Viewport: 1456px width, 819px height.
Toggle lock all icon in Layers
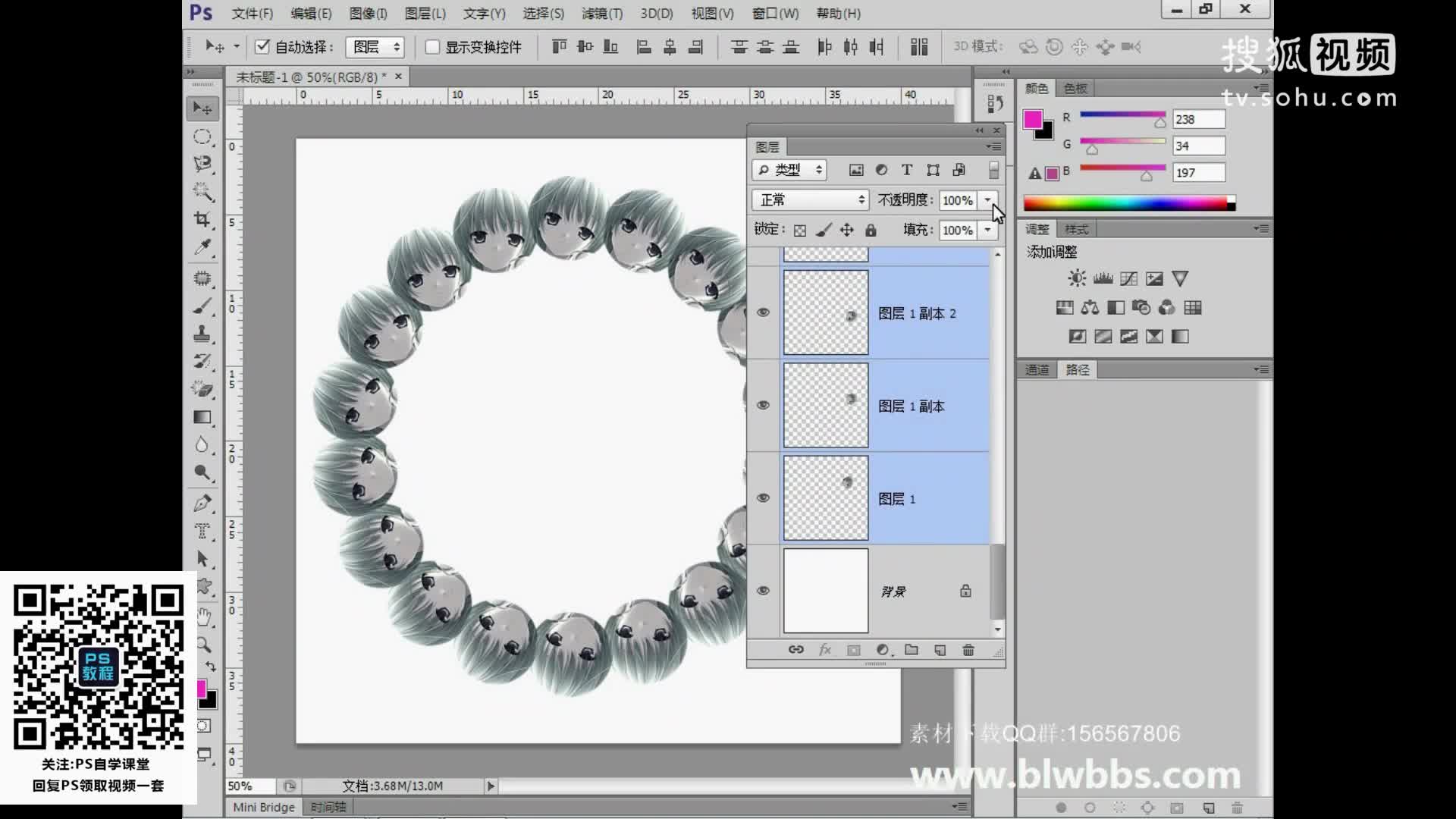click(x=871, y=230)
